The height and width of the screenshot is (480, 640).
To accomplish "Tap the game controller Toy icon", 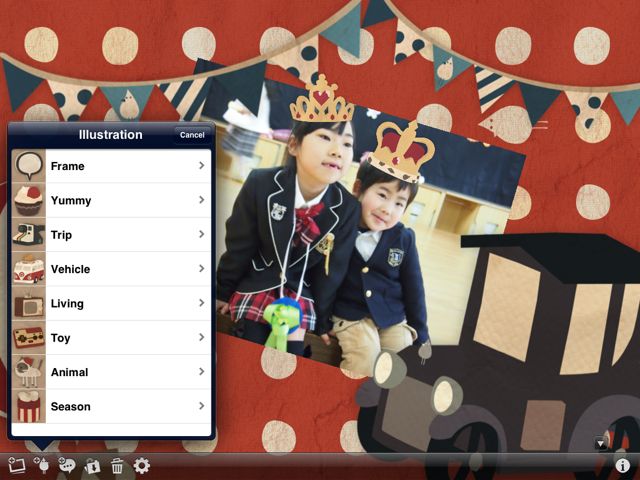I will point(29,338).
